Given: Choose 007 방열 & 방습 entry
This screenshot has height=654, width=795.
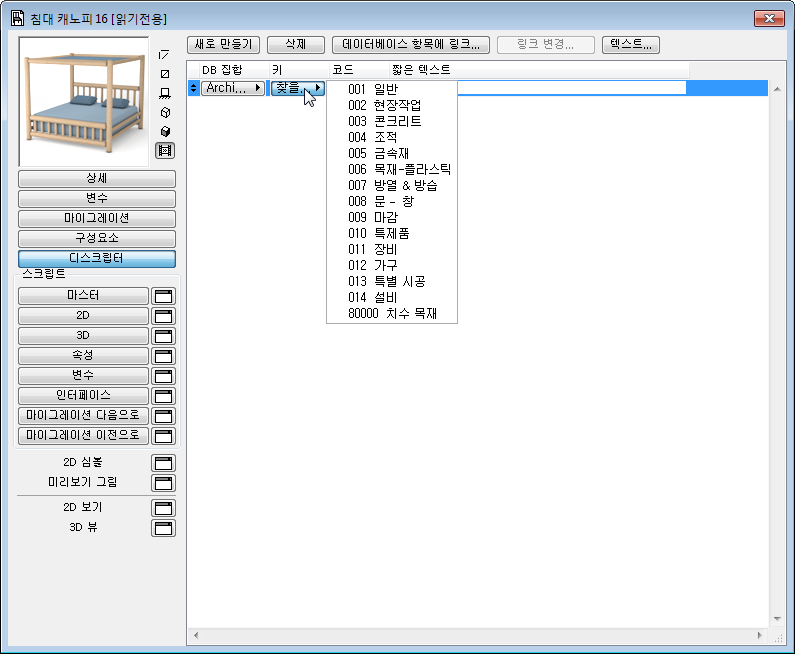Looking at the screenshot, I should click(392, 186).
